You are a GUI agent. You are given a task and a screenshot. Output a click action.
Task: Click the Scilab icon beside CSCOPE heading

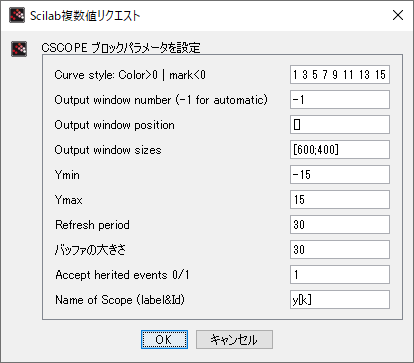click(19, 49)
